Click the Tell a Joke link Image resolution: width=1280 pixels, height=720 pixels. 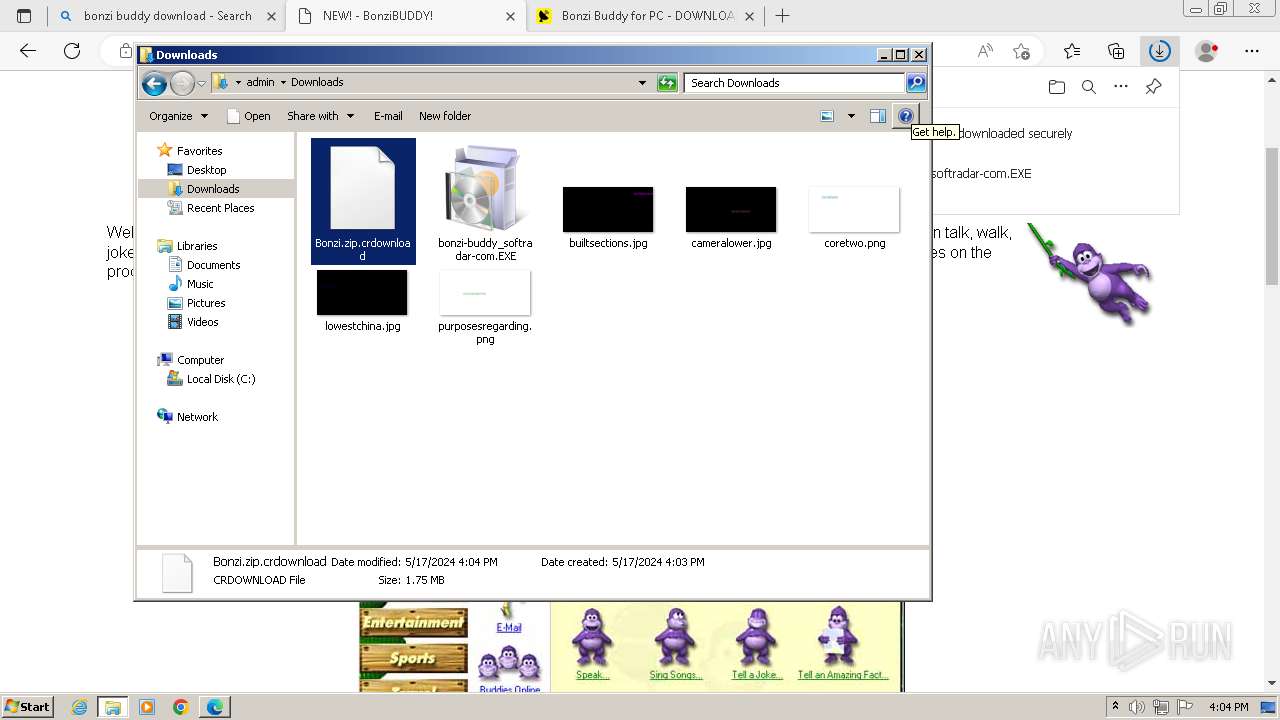(756, 675)
